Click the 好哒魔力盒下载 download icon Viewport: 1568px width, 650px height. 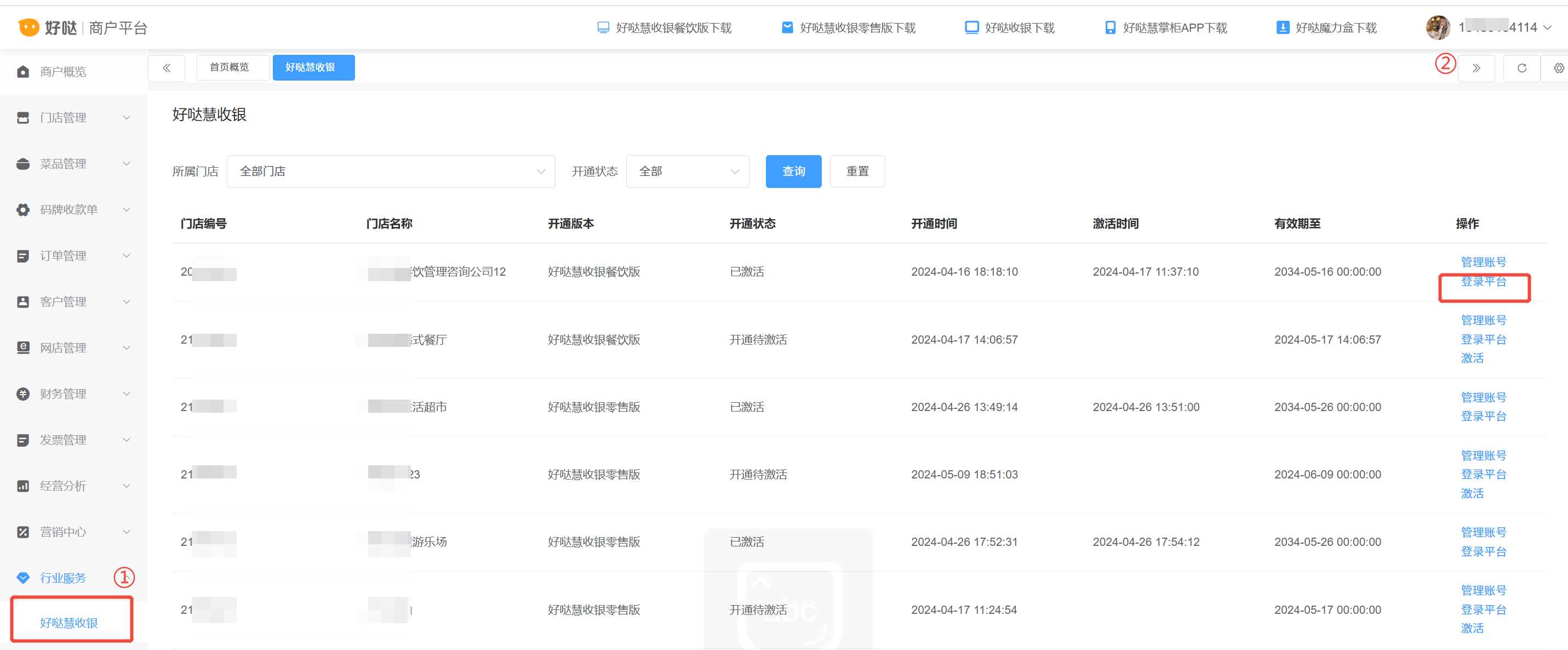click(1283, 27)
